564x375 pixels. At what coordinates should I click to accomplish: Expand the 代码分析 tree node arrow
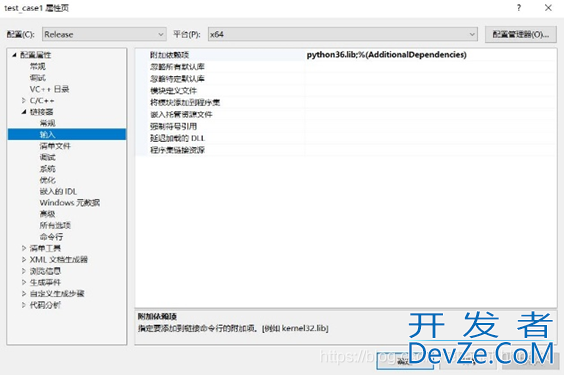click(24, 305)
